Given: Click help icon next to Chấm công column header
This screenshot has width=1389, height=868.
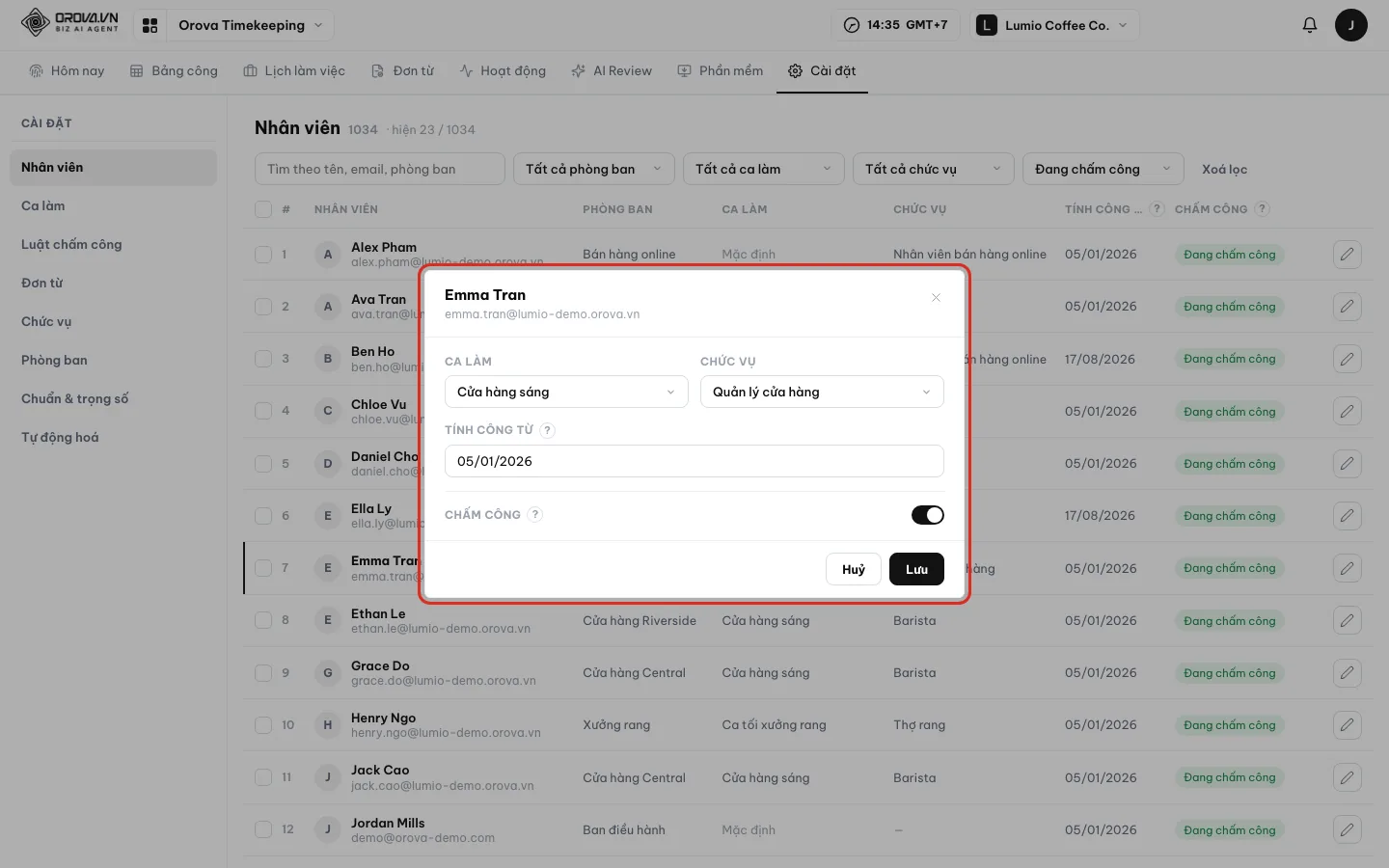Looking at the screenshot, I should click(1262, 208).
